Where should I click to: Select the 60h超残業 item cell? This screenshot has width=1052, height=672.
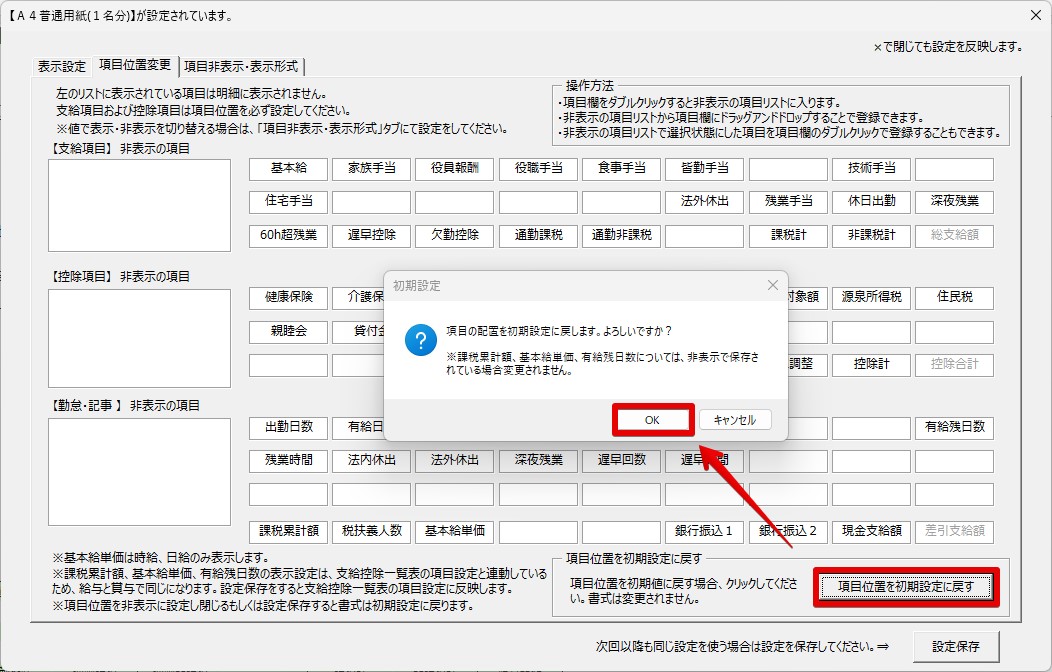click(x=288, y=235)
